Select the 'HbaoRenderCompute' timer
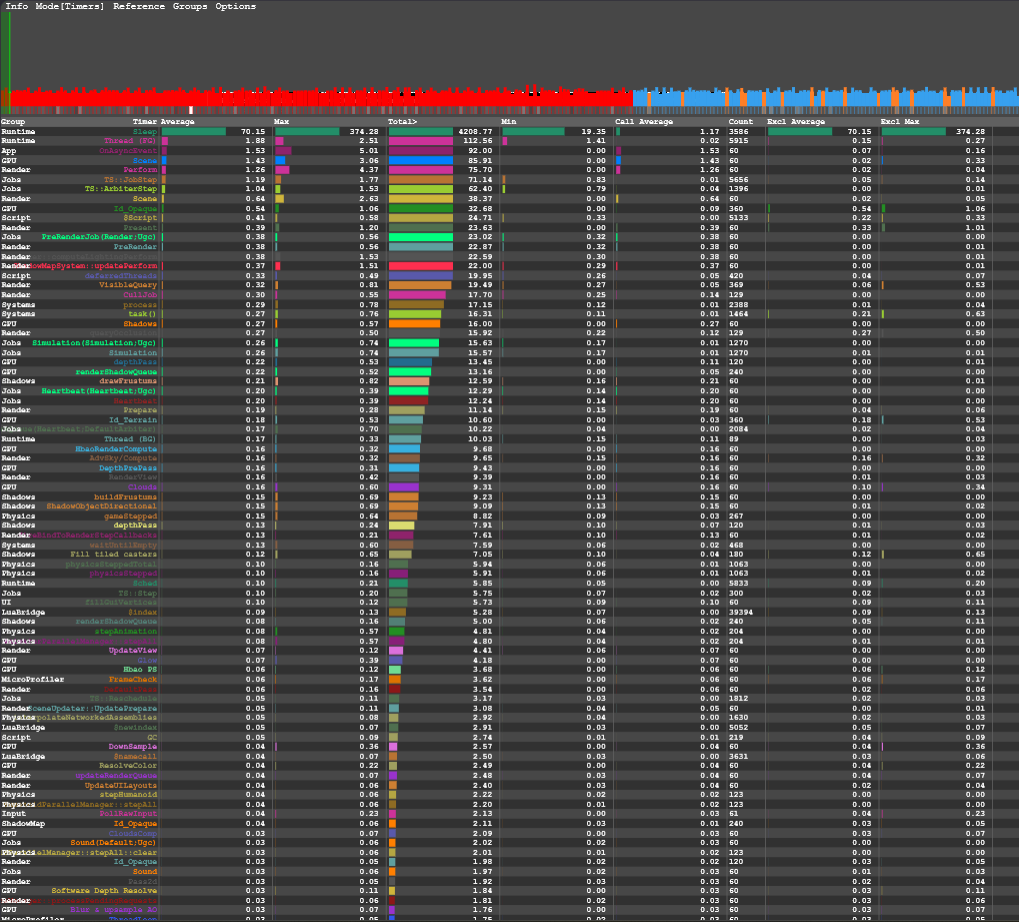The image size is (1019, 922). click(116, 449)
